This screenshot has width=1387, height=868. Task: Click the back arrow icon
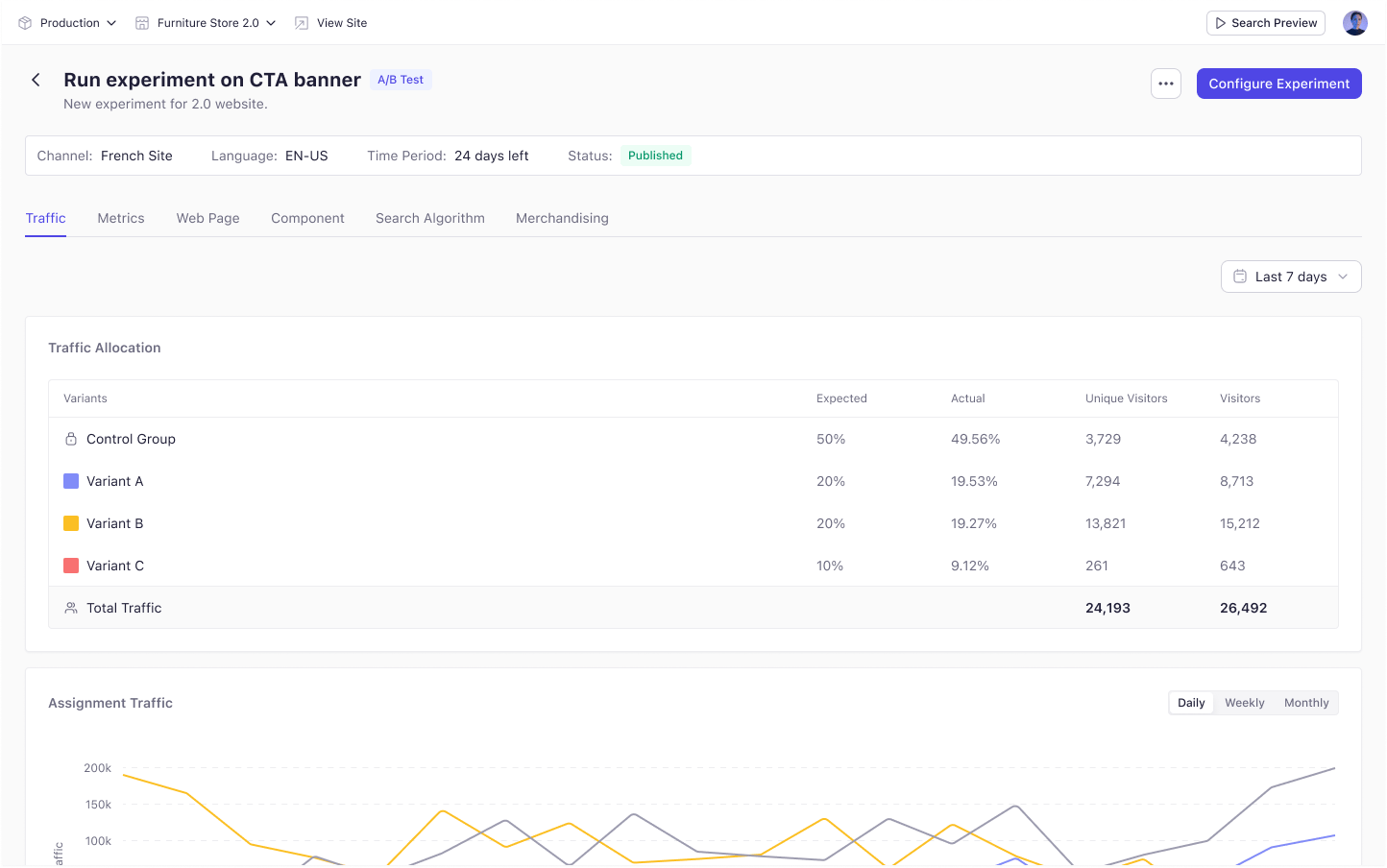pos(36,80)
